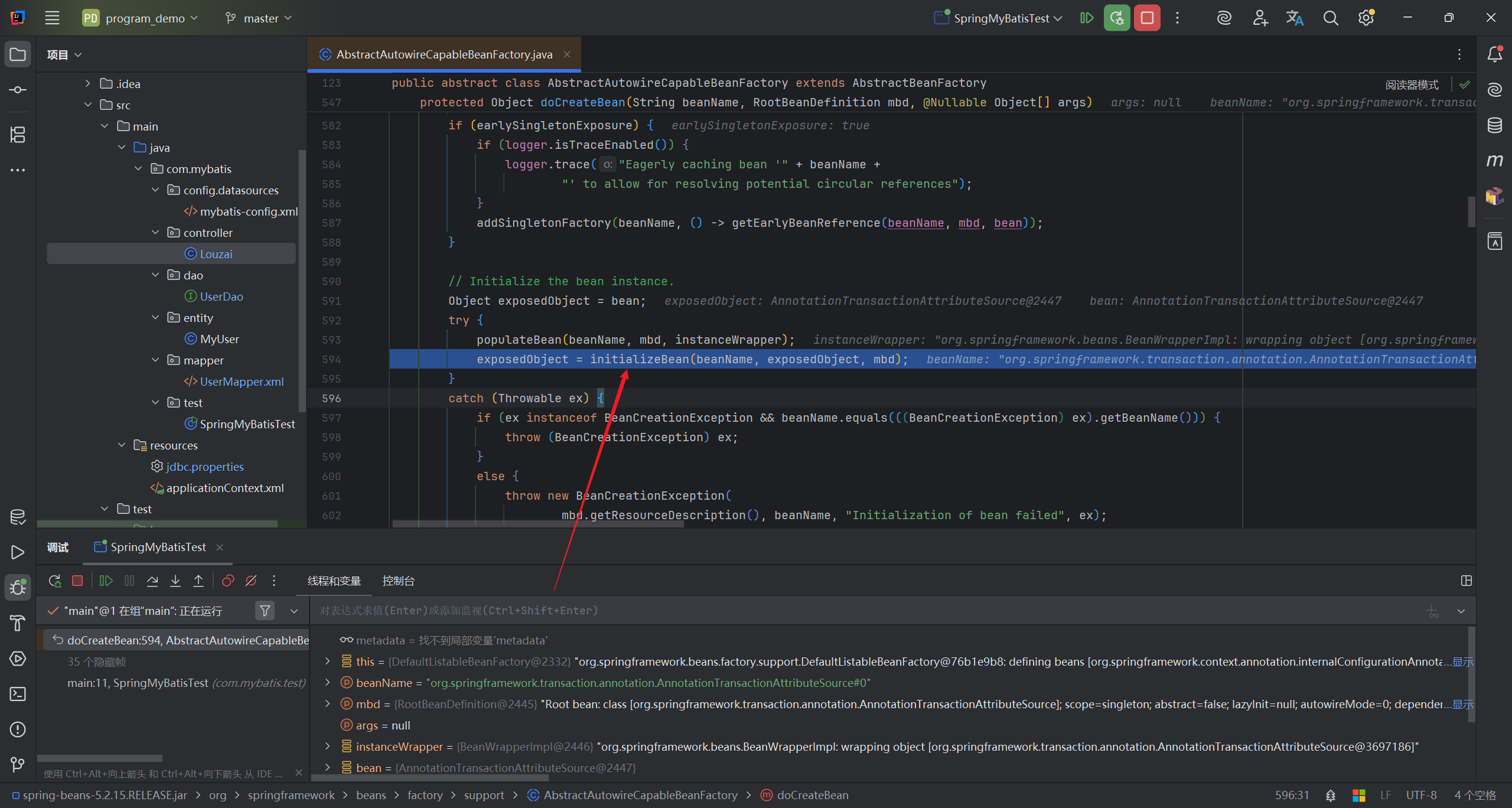This screenshot has width=1512, height=808.
Task: Click the Step Out debug icon
Action: coord(198,581)
